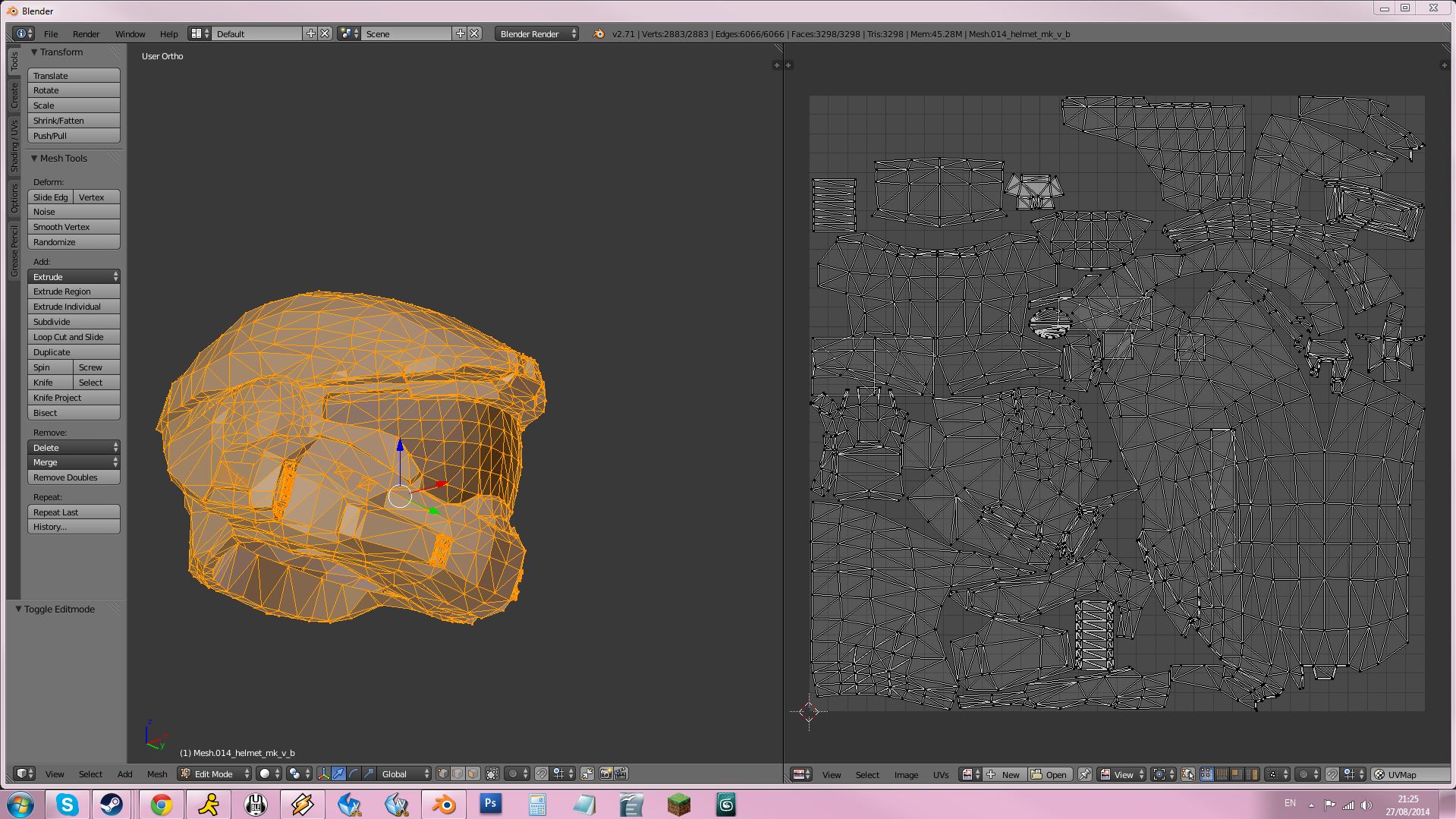Image resolution: width=1456 pixels, height=819 pixels.
Task: Open the UVs menu in UV editor
Action: click(x=941, y=774)
